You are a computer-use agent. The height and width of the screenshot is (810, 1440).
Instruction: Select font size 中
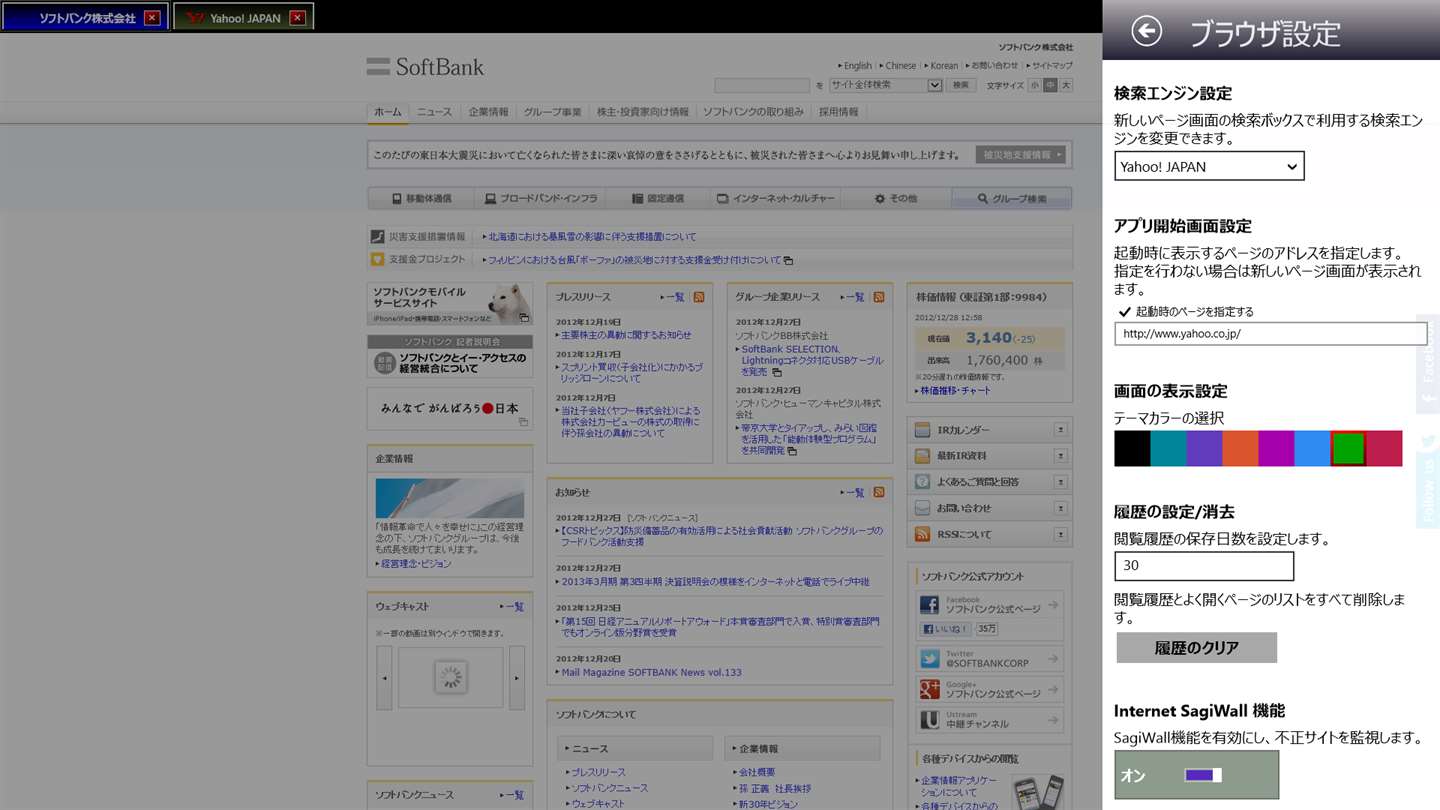tap(1050, 85)
